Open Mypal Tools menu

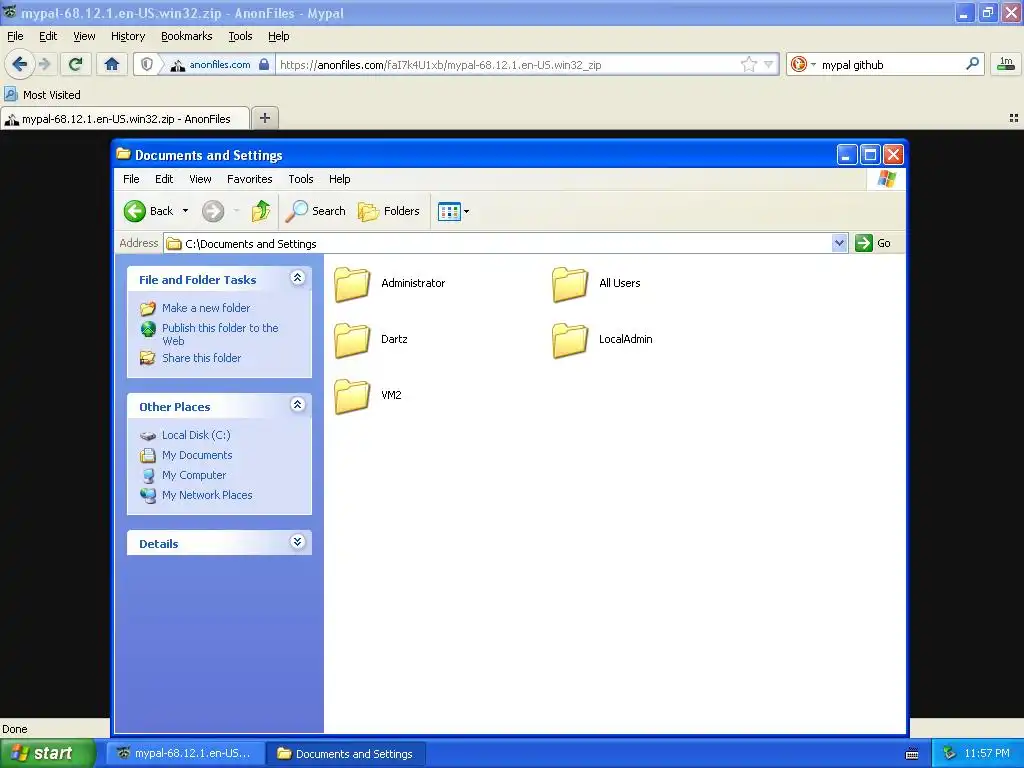tap(240, 36)
